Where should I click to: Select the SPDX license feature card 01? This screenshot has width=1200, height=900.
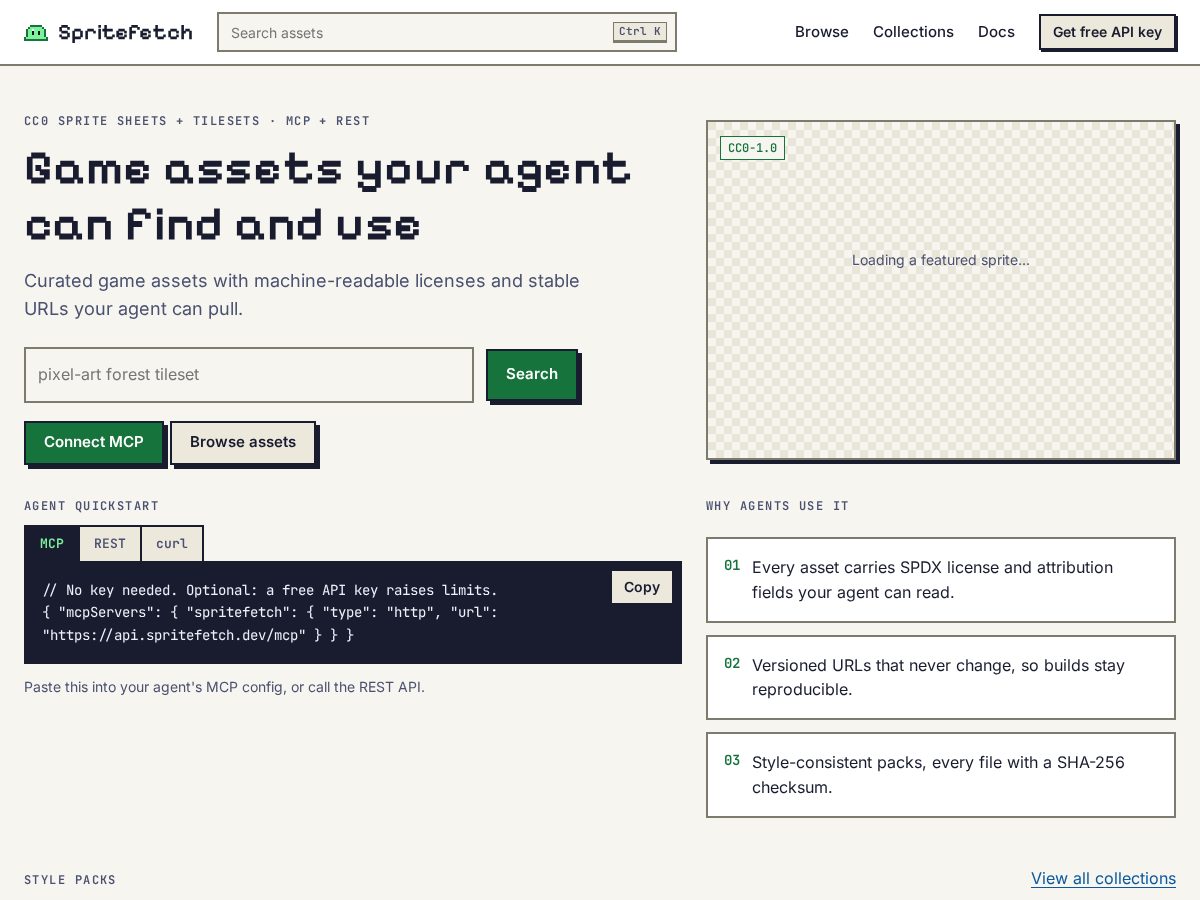click(x=941, y=580)
